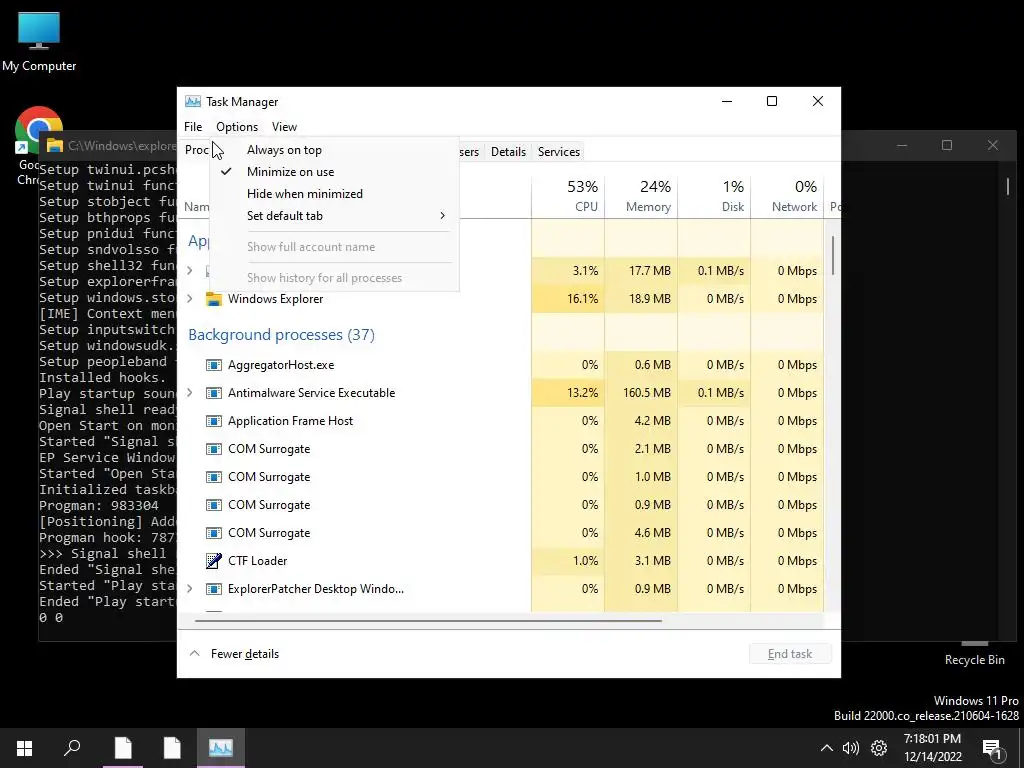Collapse with Fewer details chevron

[x=194, y=654]
